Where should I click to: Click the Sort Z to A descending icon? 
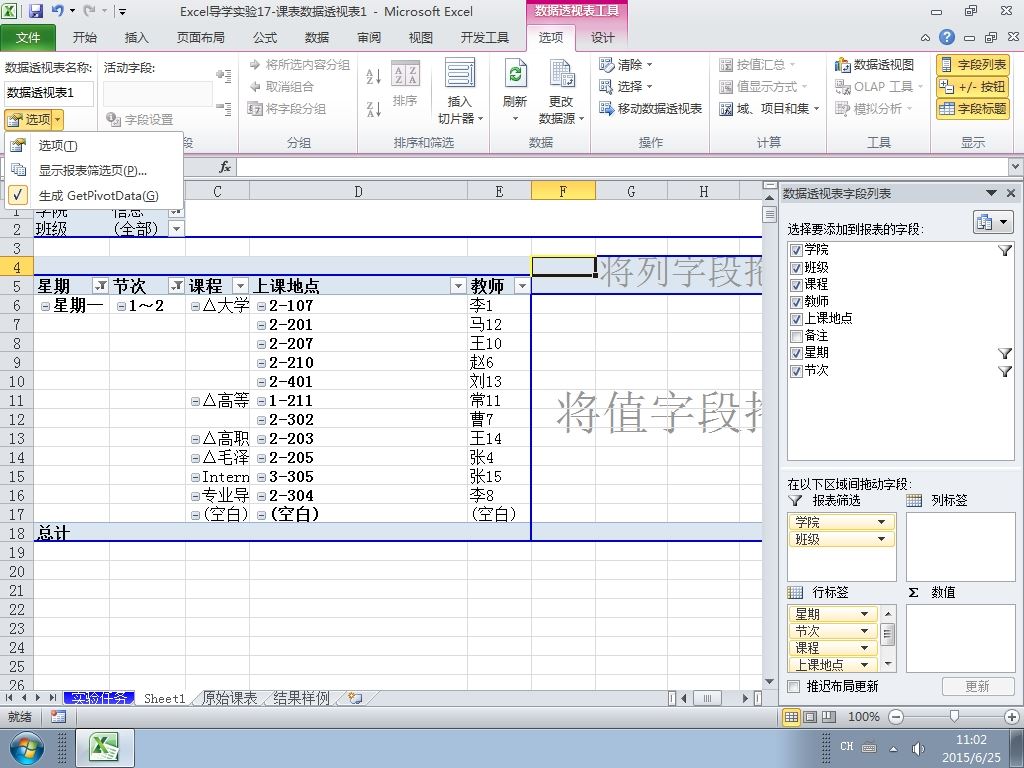coord(374,109)
